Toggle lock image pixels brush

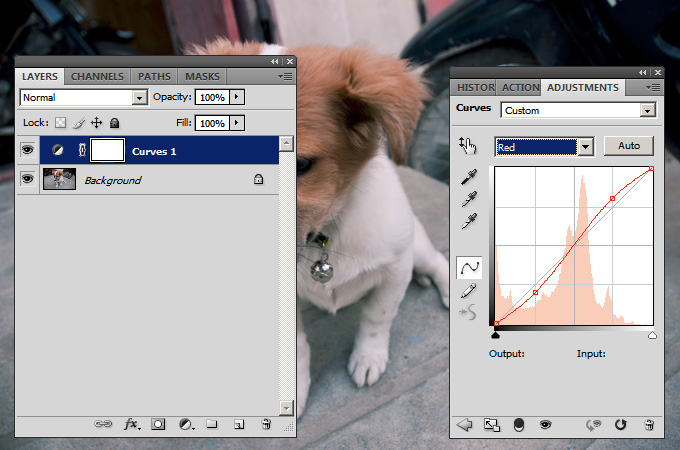(79, 123)
